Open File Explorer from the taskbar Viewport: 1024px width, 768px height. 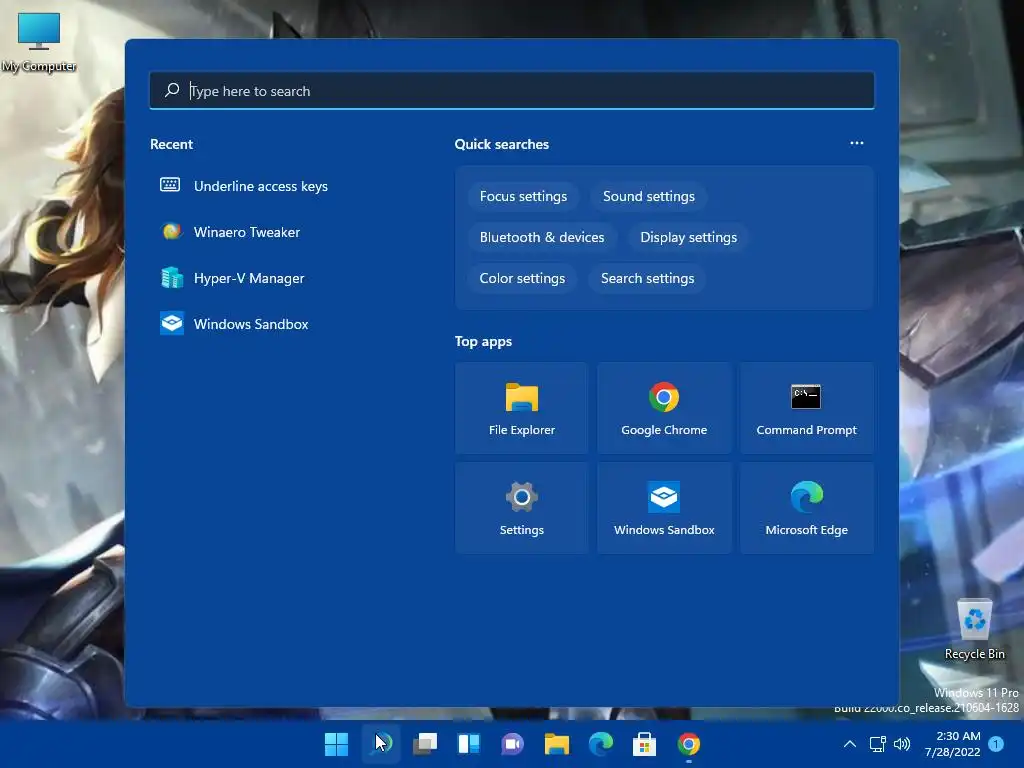tap(556, 744)
